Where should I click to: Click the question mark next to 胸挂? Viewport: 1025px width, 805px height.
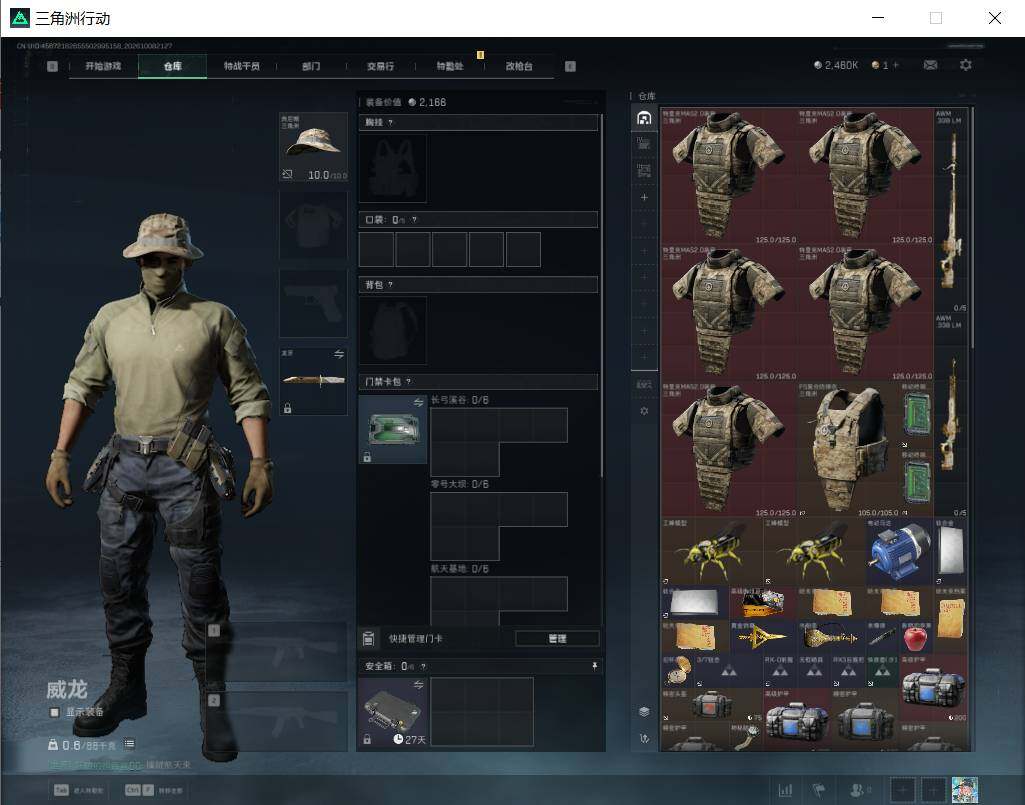[x=390, y=123]
